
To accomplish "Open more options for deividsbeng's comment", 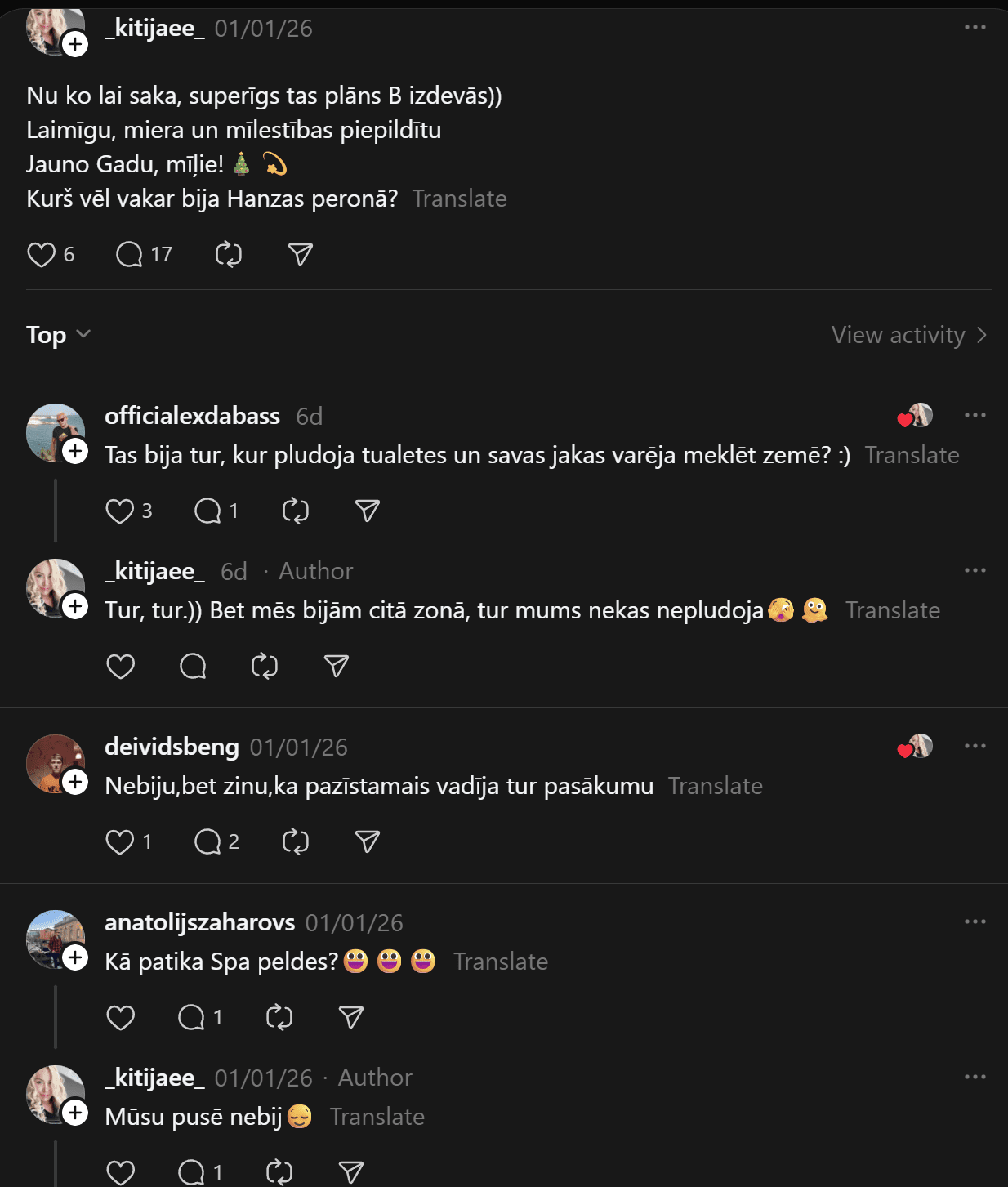I will click(975, 746).
